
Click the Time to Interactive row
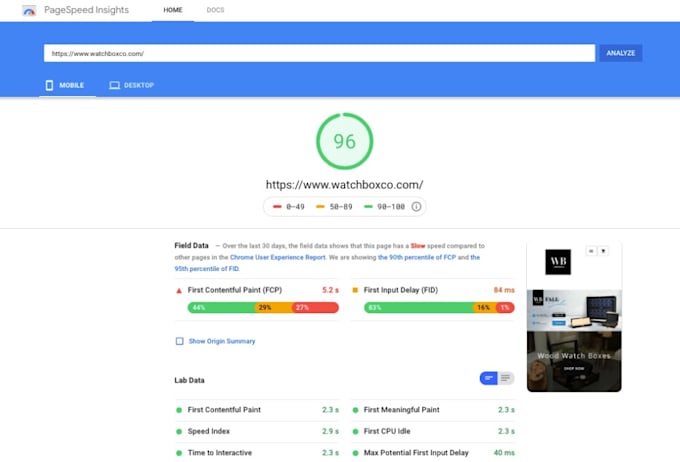257,452
